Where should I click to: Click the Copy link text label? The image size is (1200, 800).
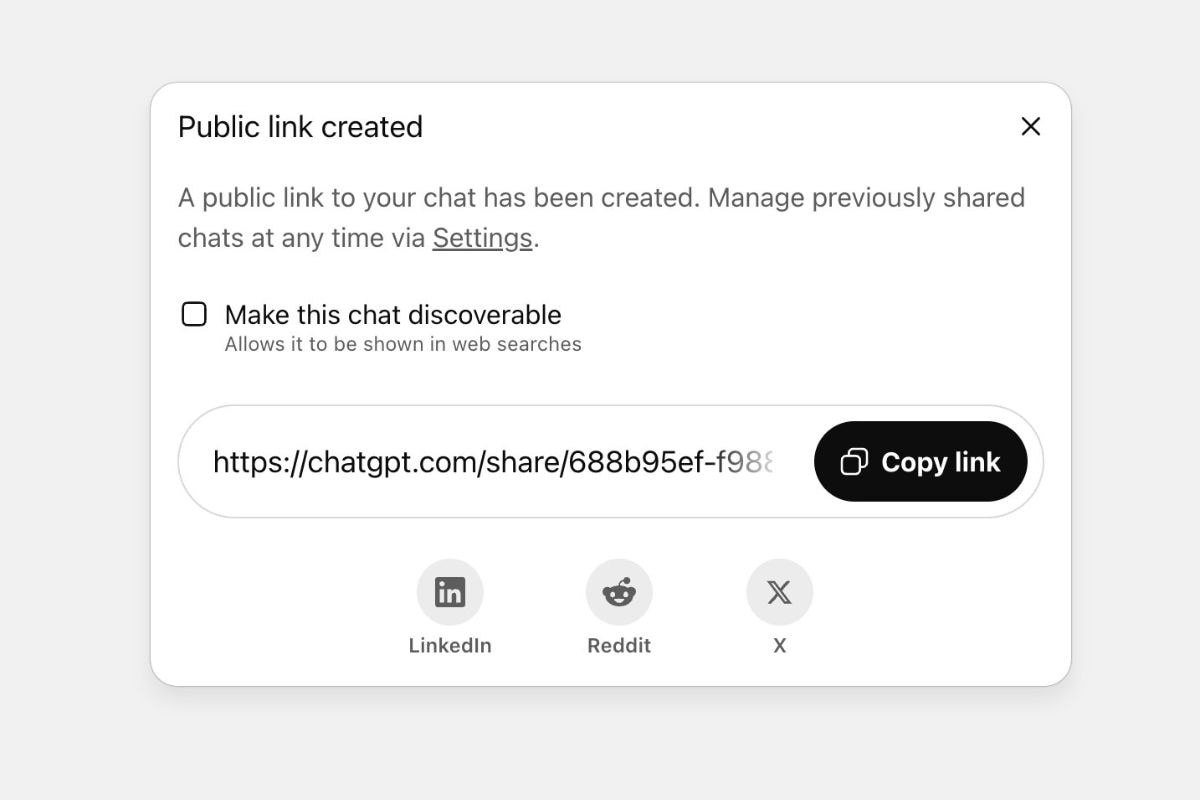point(940,462)
